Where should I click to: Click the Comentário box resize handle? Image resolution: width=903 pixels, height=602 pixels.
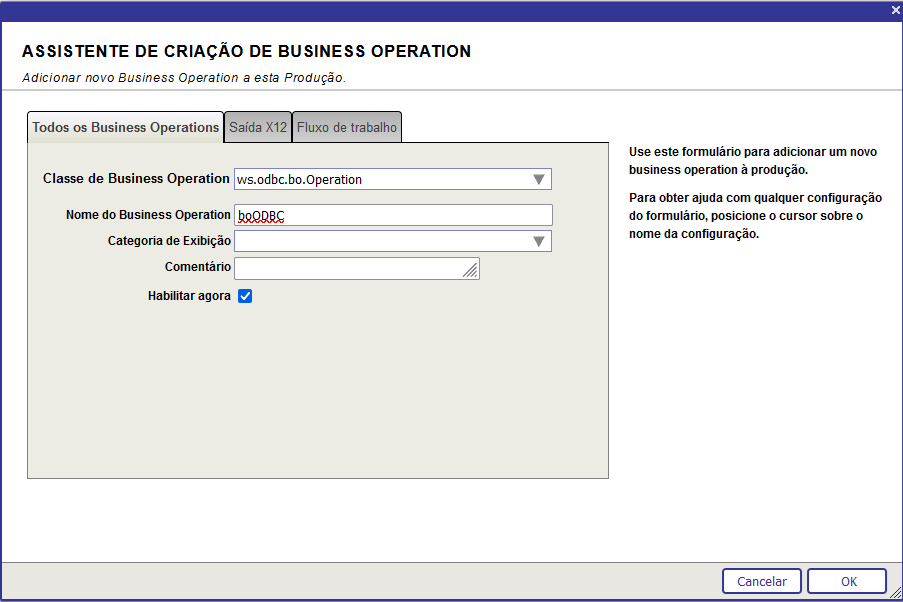point(472,271)
